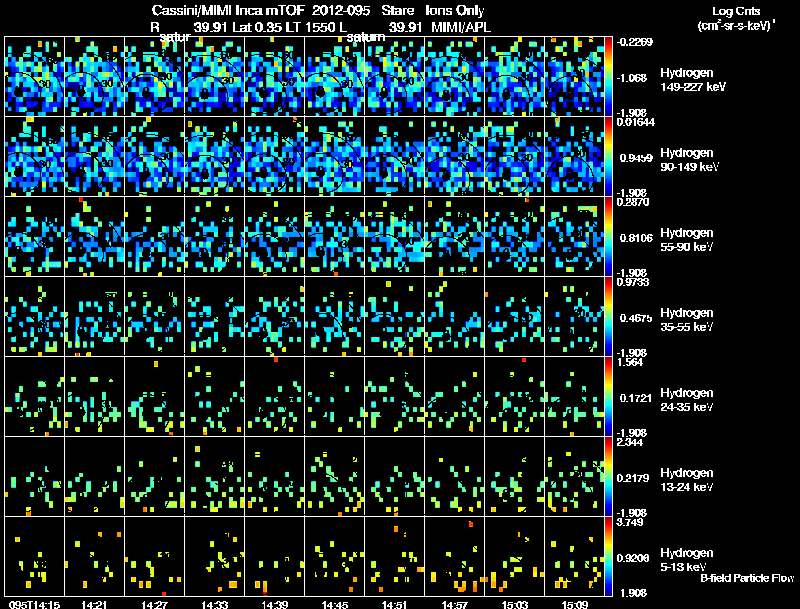Open the last 5-13 keV panel at 15:09
The height and width of the screenshot is (609, 800).
click(574, 556)
